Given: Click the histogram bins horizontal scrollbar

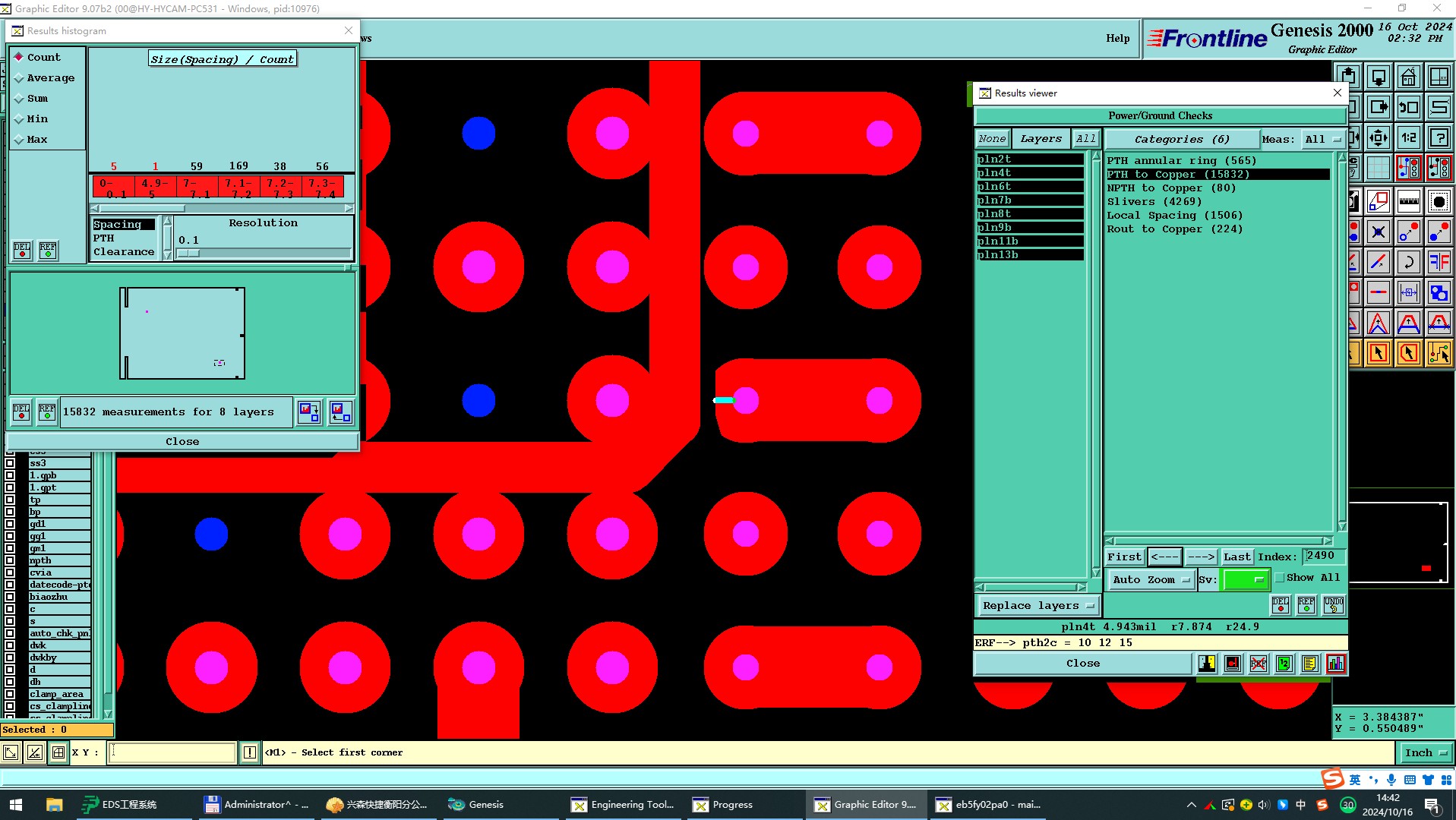Looking at the screenshot, I should 221,208.
